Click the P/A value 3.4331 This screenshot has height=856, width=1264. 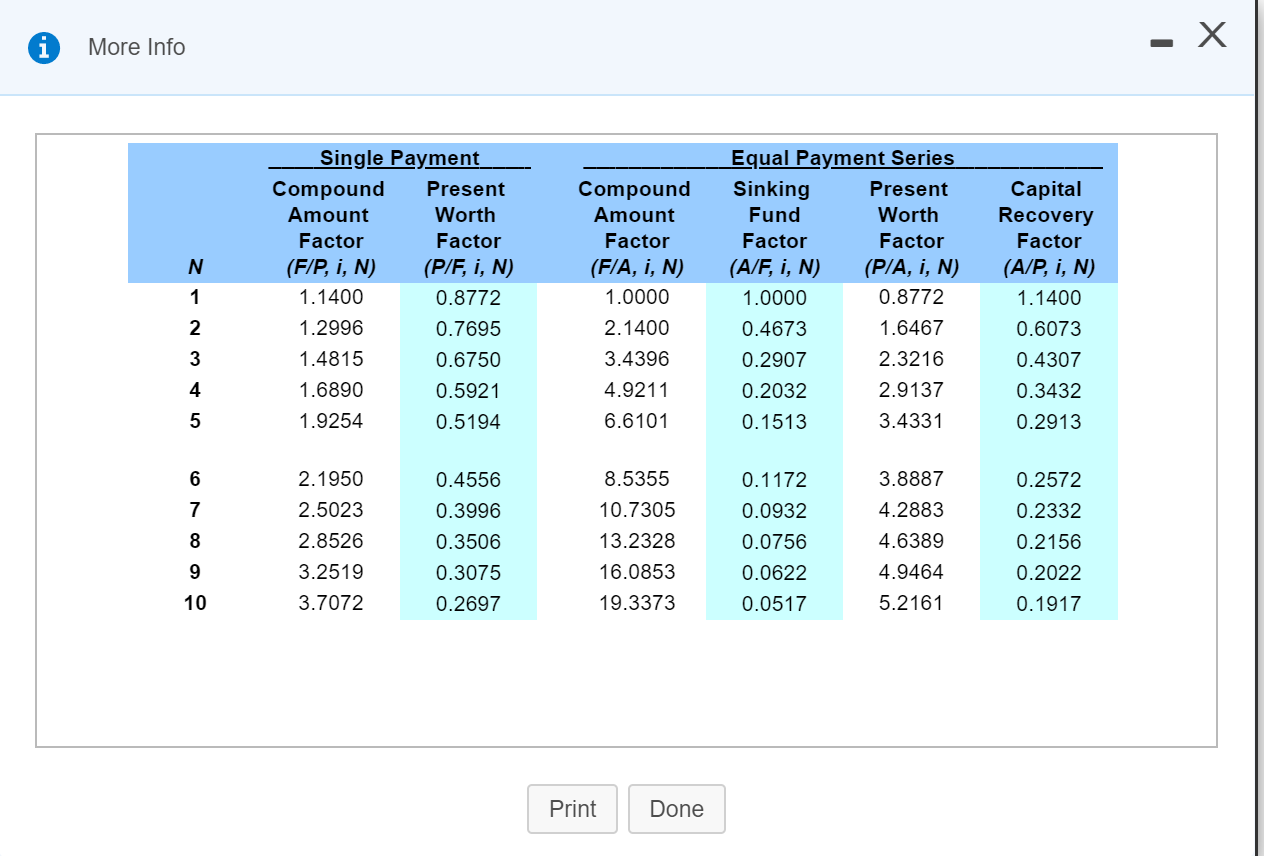[908, 421]
